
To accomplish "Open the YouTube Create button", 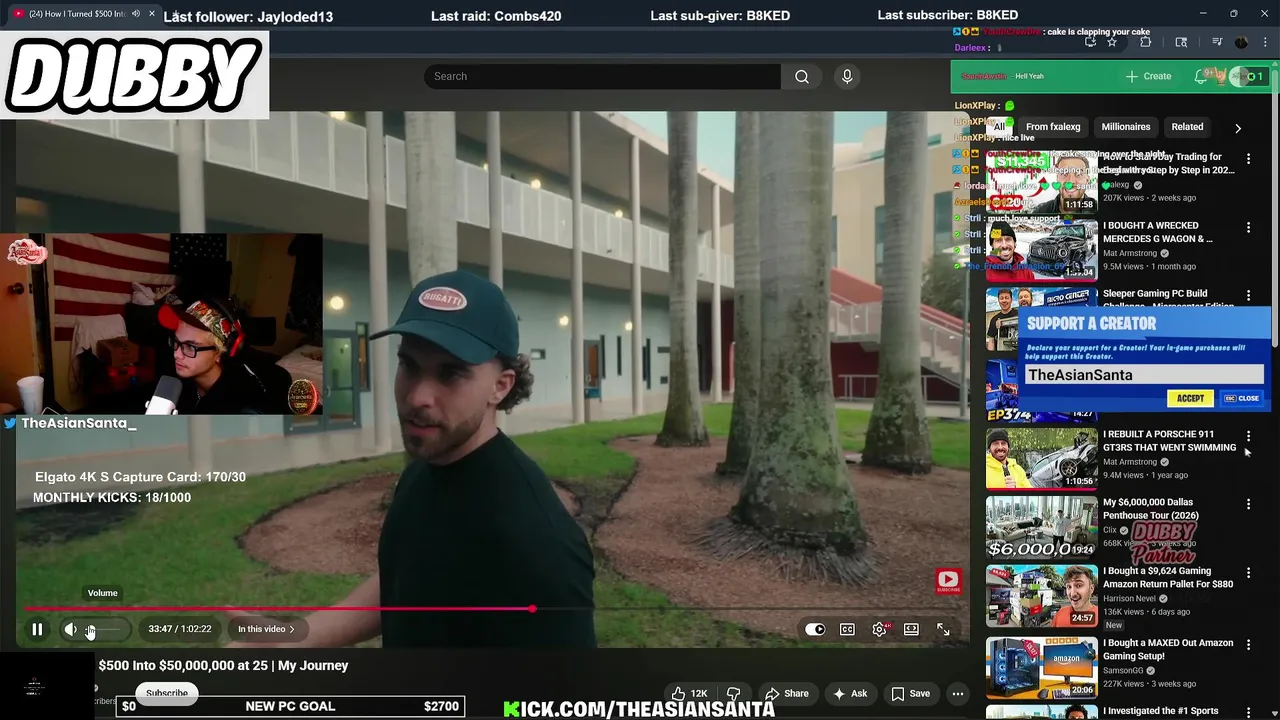I will (x=1148, y=76).
